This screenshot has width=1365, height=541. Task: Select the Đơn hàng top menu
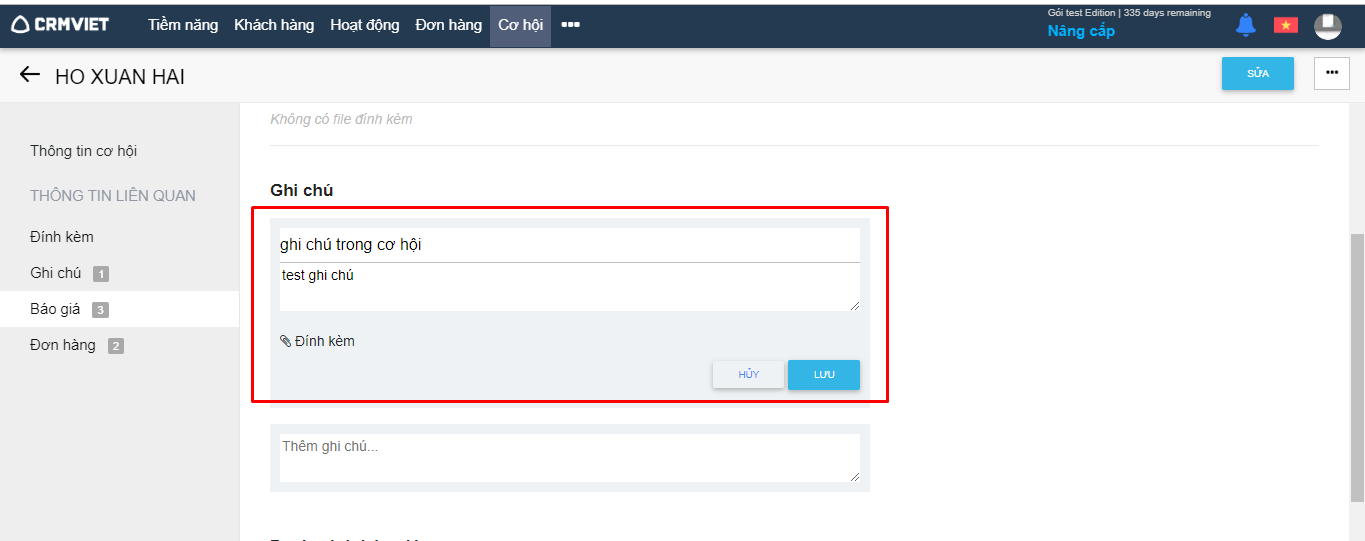tap(448, 25)
